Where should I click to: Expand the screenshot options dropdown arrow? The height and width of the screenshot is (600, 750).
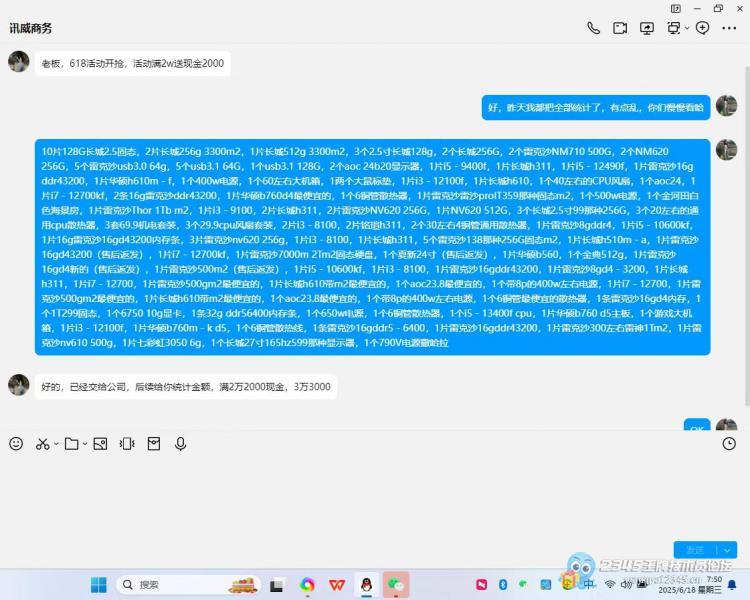click(56, 444)
